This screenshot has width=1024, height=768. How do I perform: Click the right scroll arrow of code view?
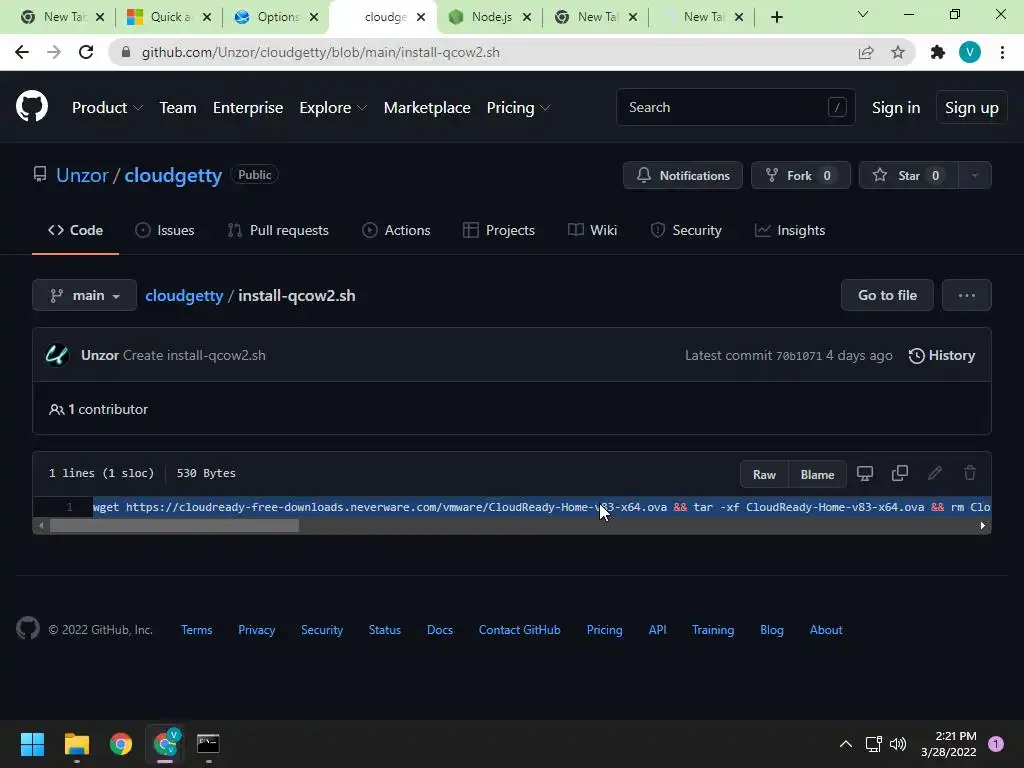pos(983,526)
